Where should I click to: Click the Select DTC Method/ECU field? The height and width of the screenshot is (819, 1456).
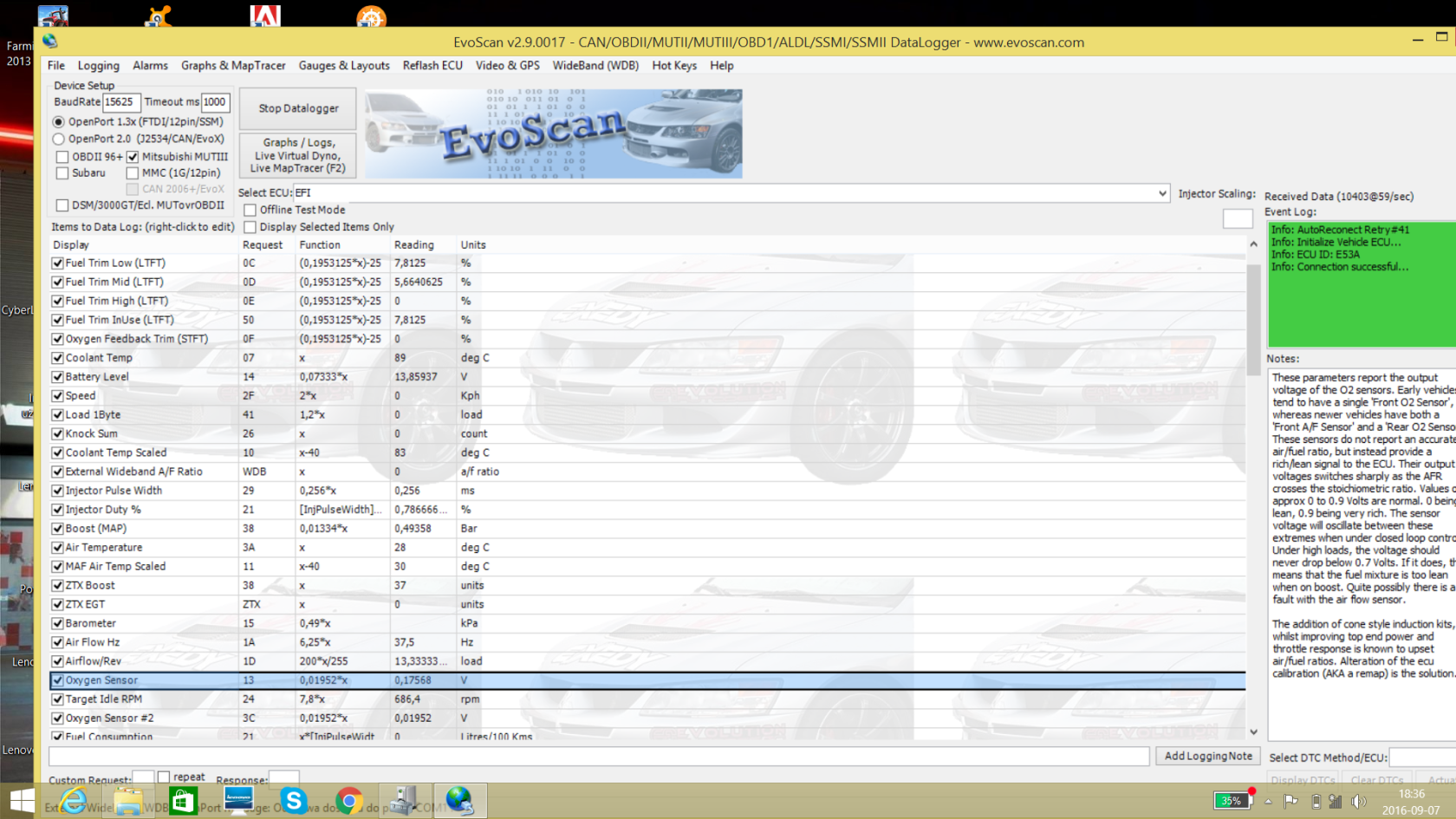(x=1422, y=757)
